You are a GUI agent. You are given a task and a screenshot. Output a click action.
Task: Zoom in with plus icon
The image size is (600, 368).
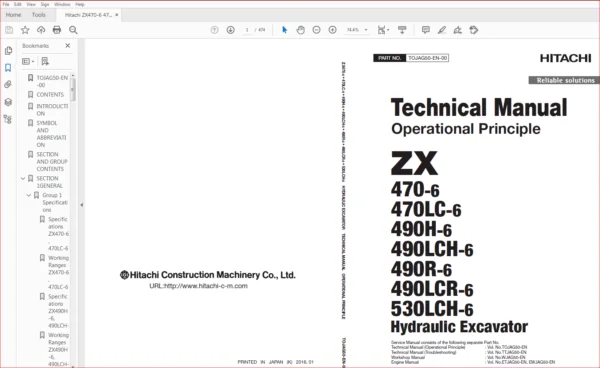[333, 30]
